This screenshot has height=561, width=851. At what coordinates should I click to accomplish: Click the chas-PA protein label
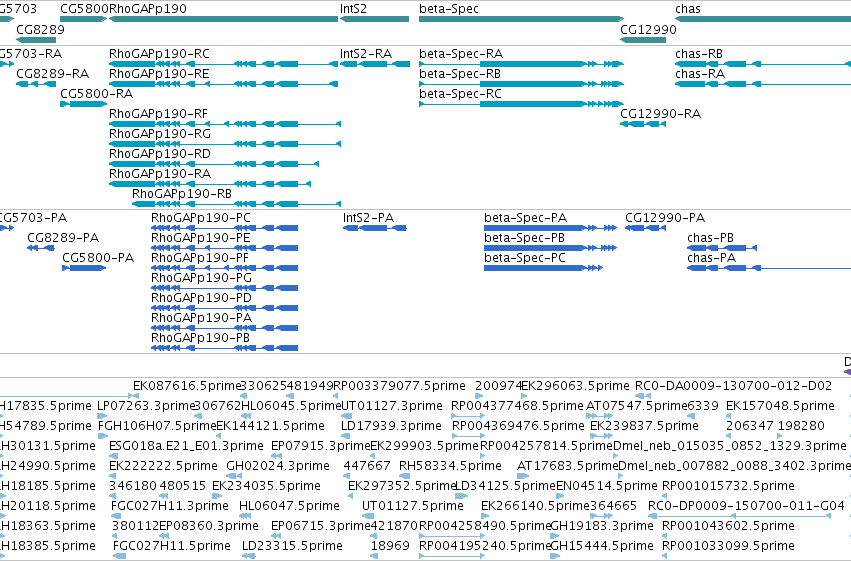click(x=712, y=258)
